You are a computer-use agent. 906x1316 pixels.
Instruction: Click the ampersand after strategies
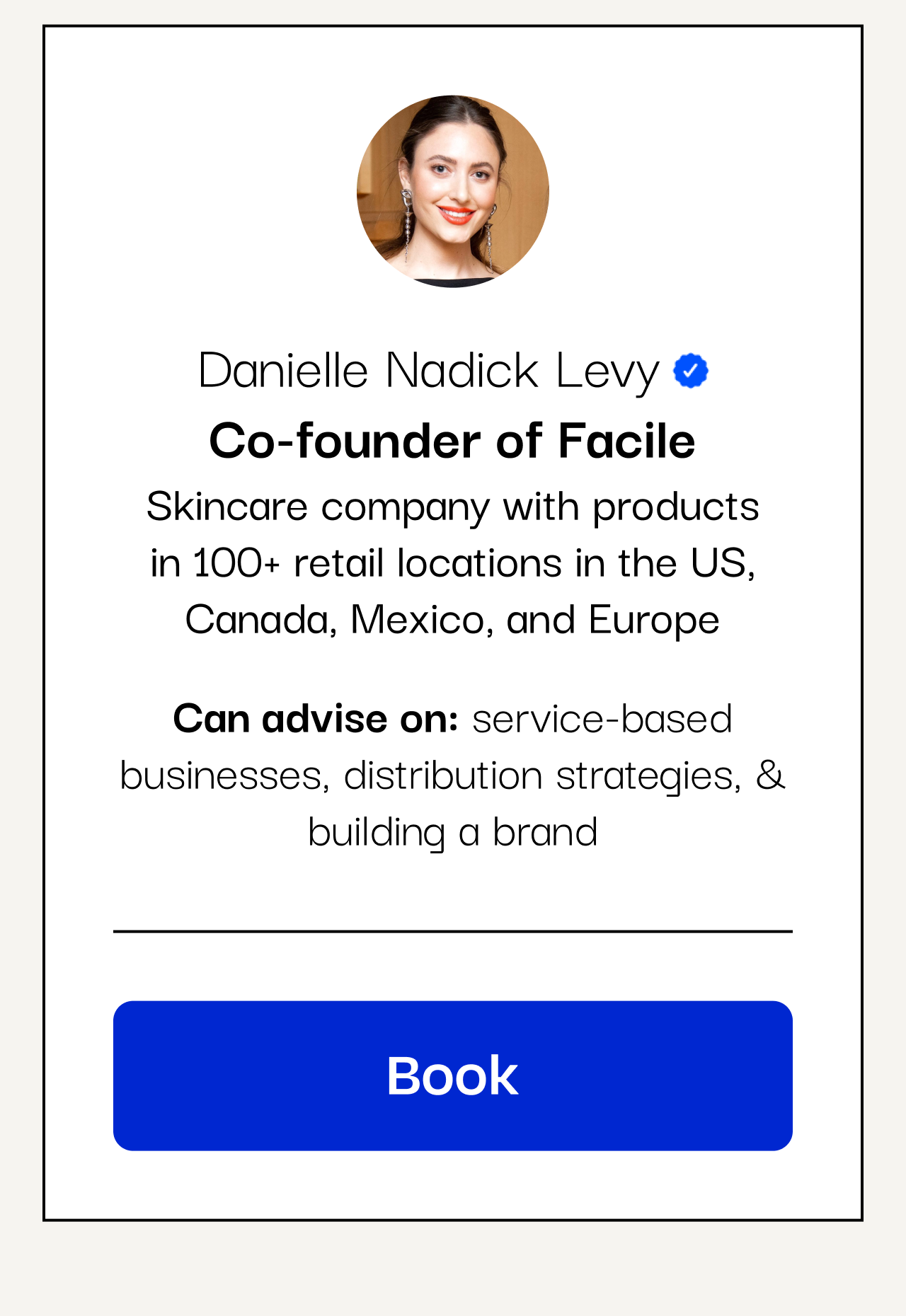(770, 775)
